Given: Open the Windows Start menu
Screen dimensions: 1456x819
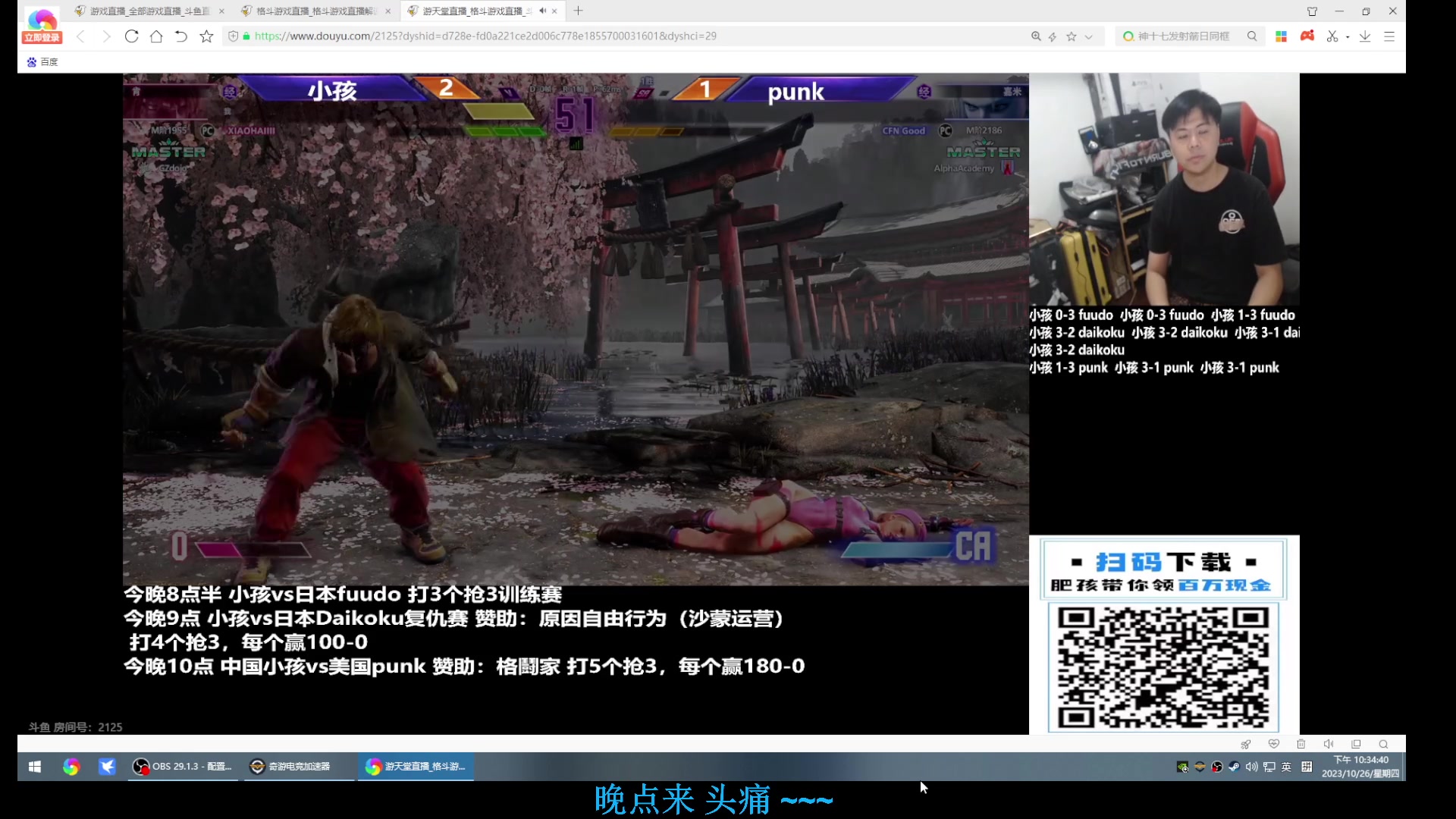Looking at the screenshot, I should click(35, 767).
